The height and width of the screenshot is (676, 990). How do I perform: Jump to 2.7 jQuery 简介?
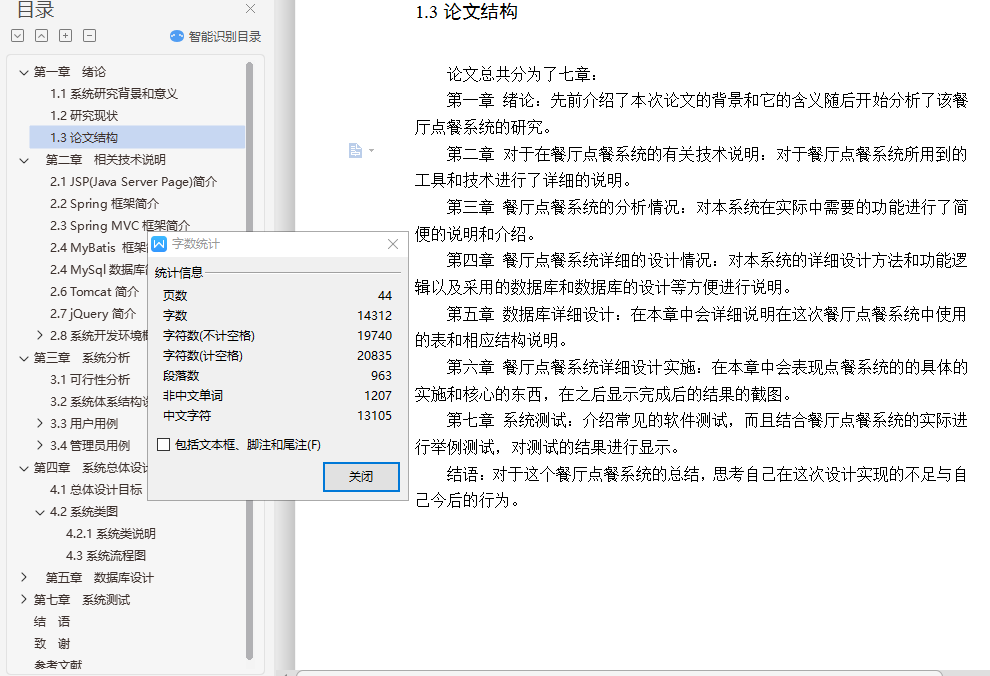[x=93, y=314]
